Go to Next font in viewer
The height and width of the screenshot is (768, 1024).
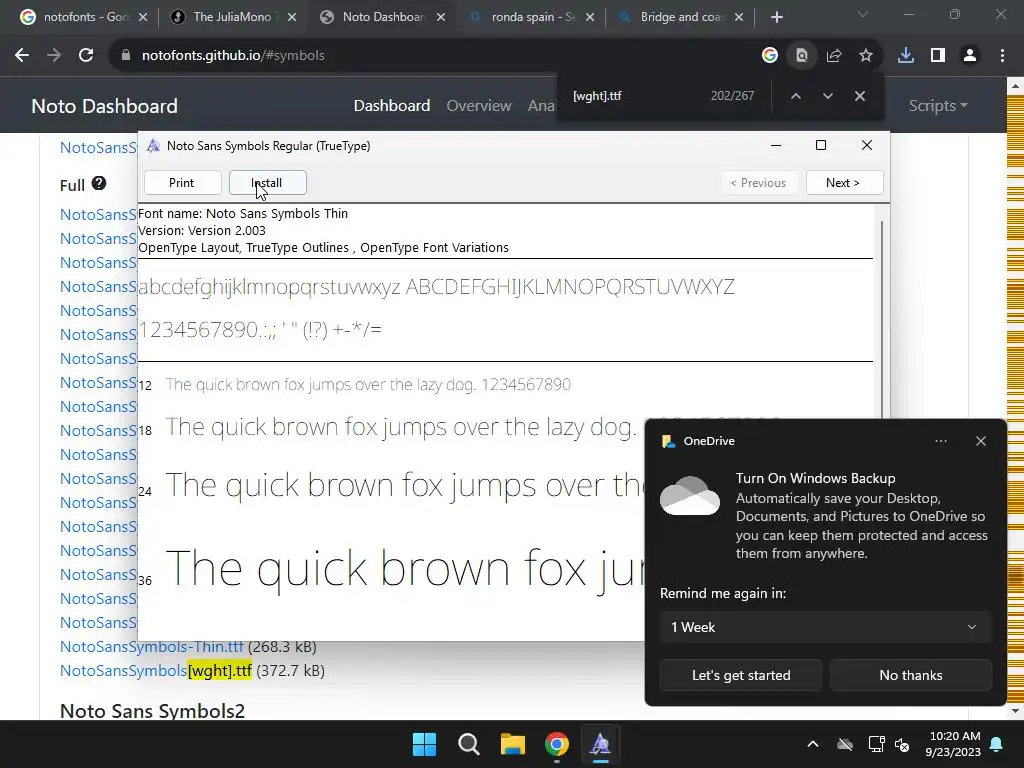click(x=844, y=183)
